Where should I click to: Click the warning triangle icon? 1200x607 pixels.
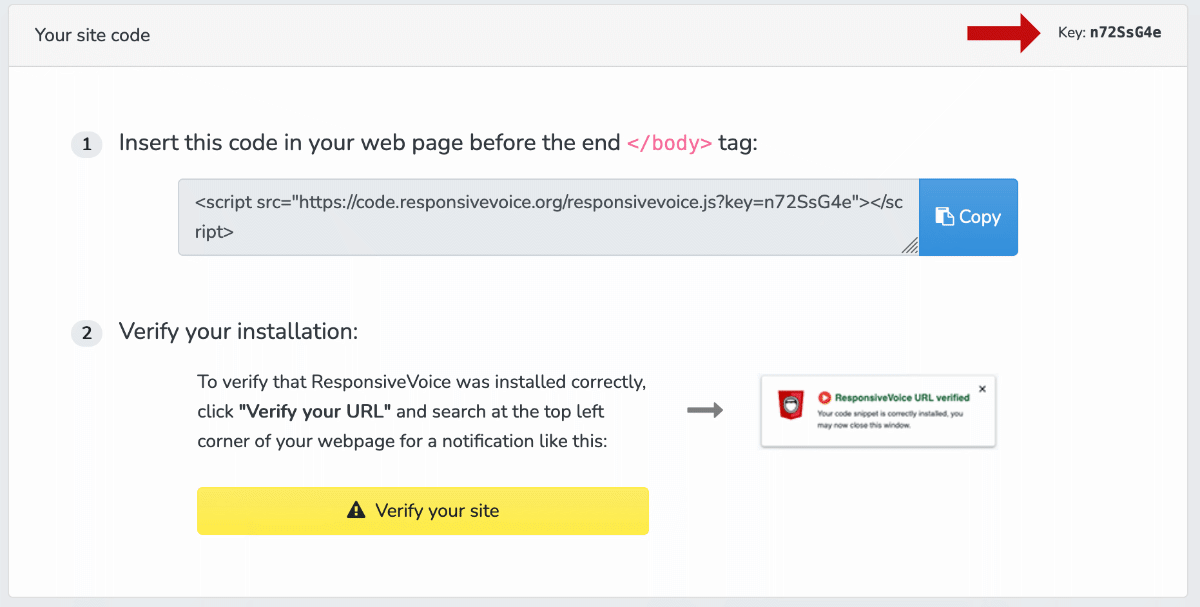[356, 511]
